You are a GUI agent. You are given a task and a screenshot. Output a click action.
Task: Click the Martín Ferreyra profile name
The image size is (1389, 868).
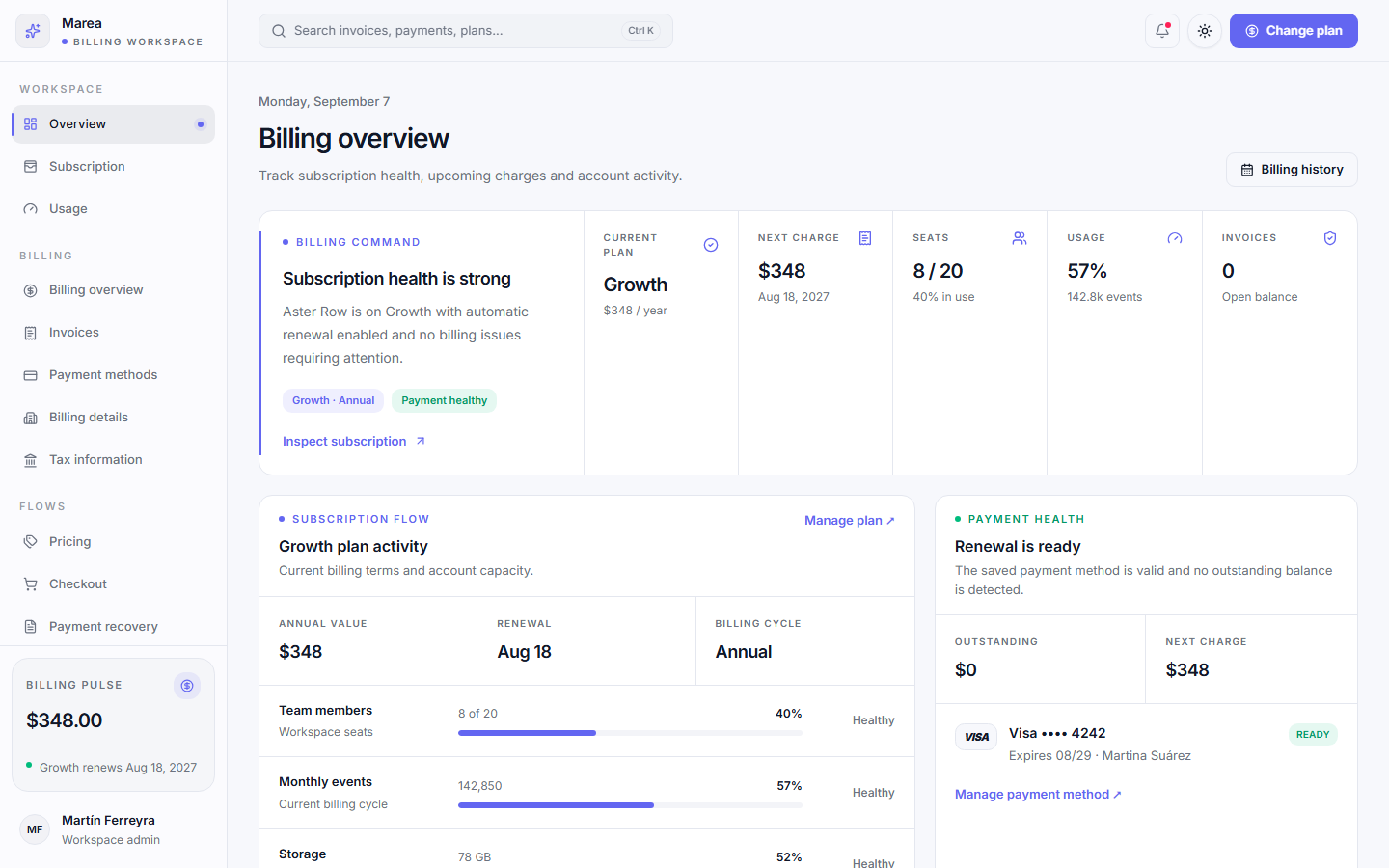[108, 821]
